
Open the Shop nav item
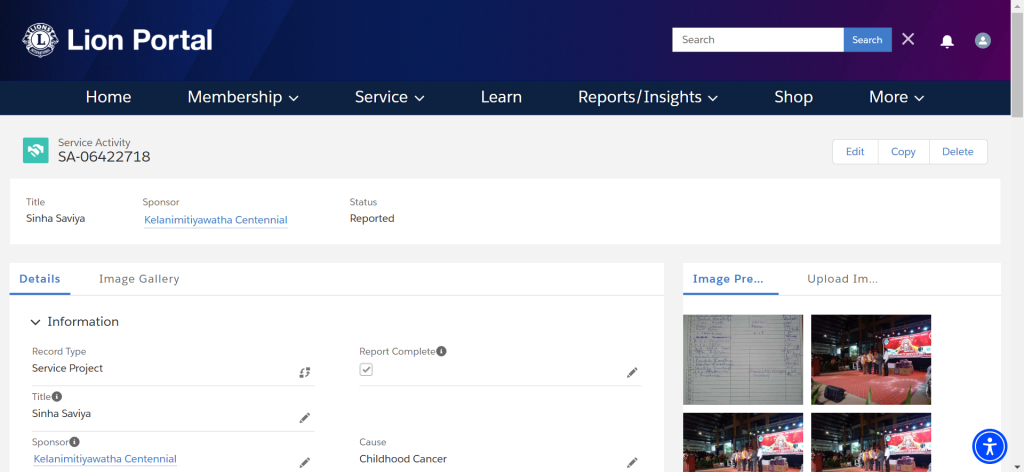[x=793, y=97]
